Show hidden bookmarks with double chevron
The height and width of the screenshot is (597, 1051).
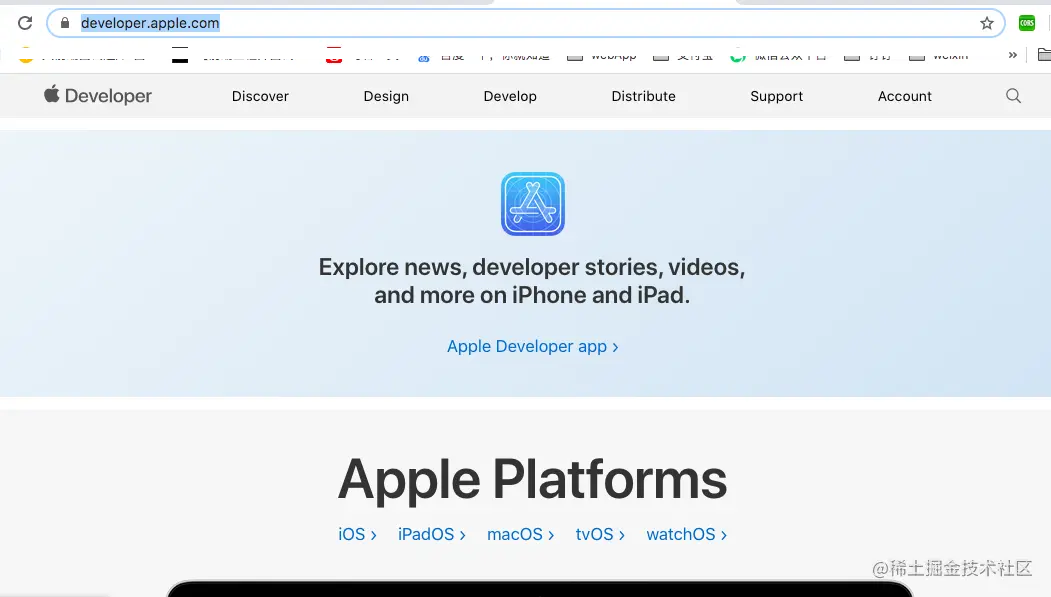click(1013, 55)
